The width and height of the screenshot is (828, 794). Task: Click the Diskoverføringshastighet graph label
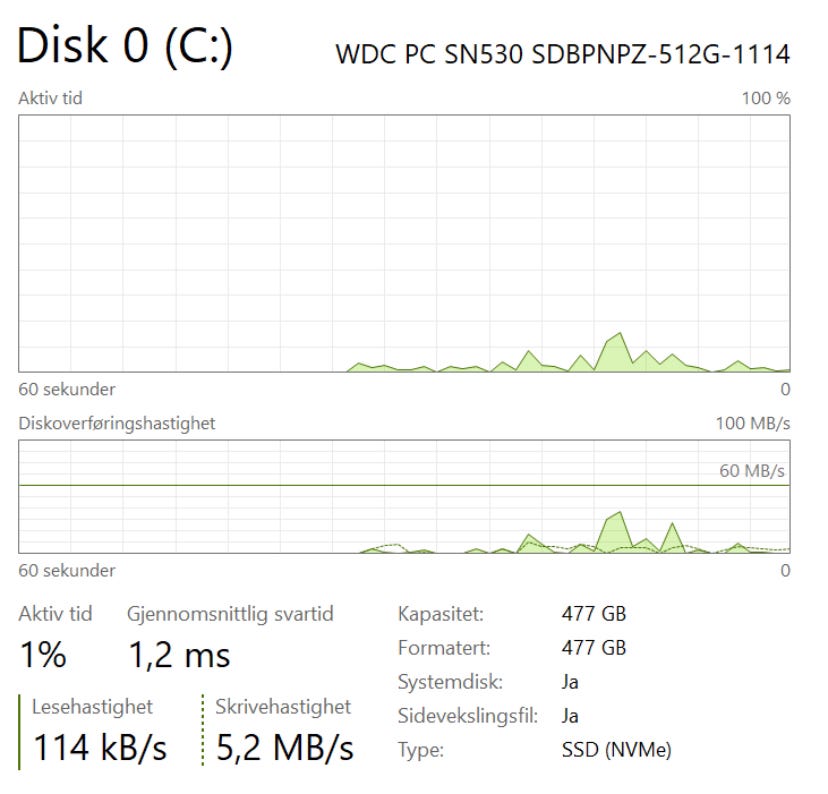point(117,423)
